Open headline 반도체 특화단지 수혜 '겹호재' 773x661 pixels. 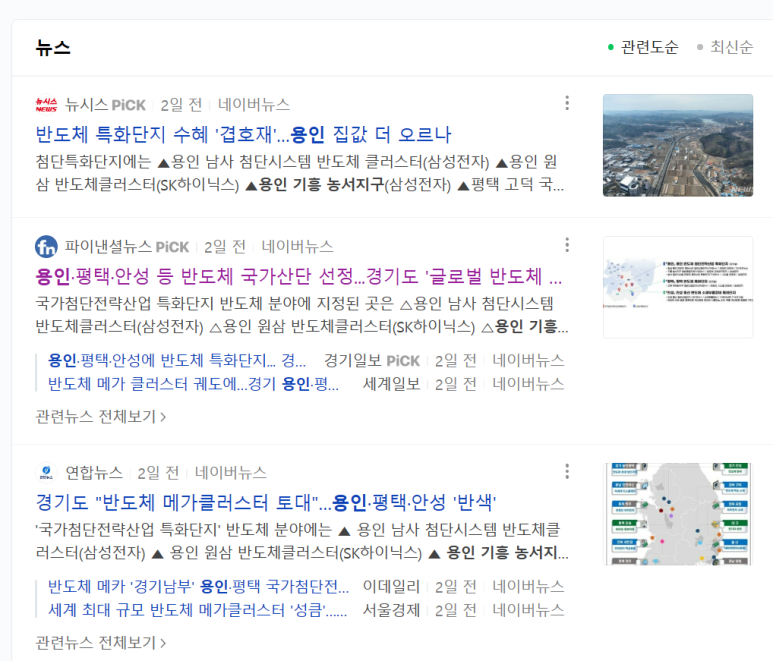pos(243,134)
